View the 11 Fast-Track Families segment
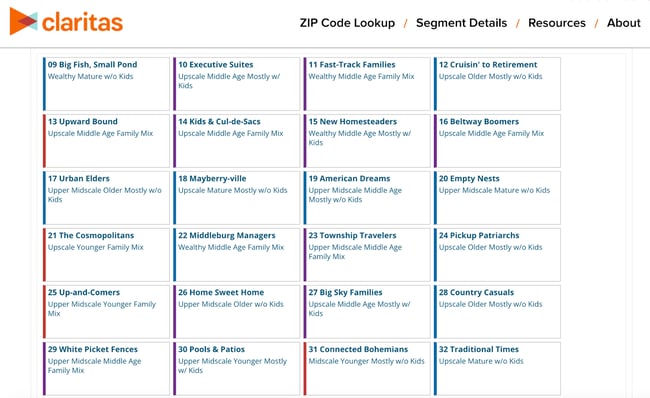 (367, 84)
